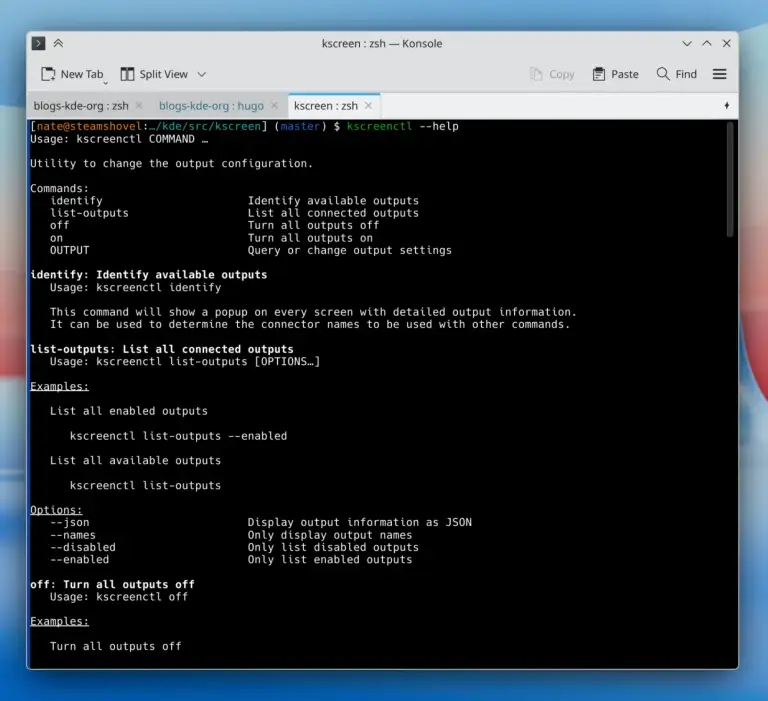The width and height of the screenshot is (768, 701).
Task: Expand the New Tab profile dropdown arrow
Action: tap(105, 83)
